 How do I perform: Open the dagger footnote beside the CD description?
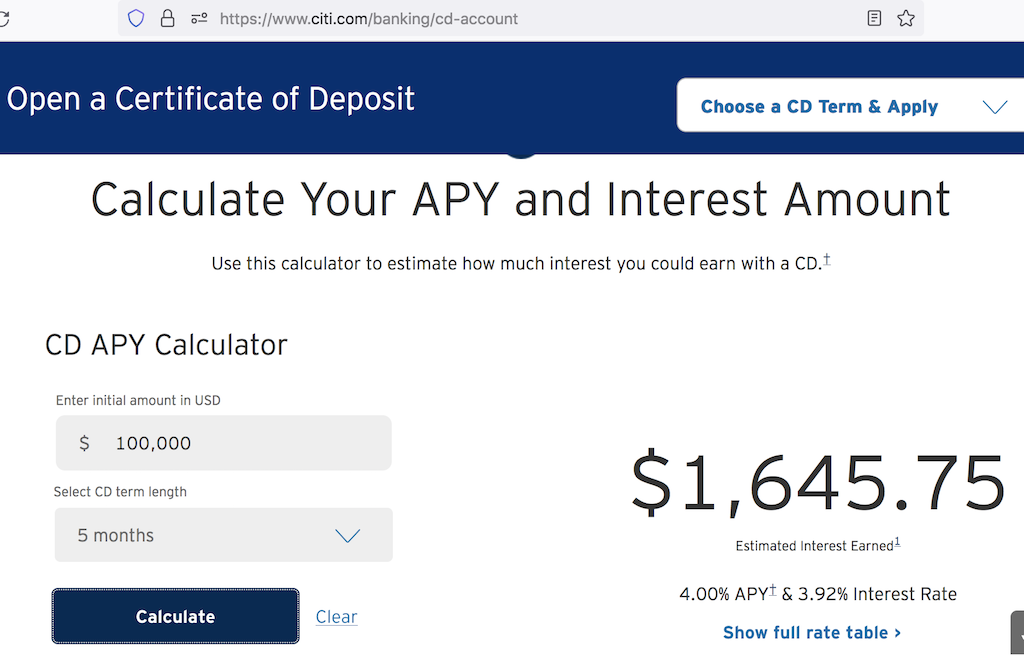pyautogui.click(x=827, y=257)
